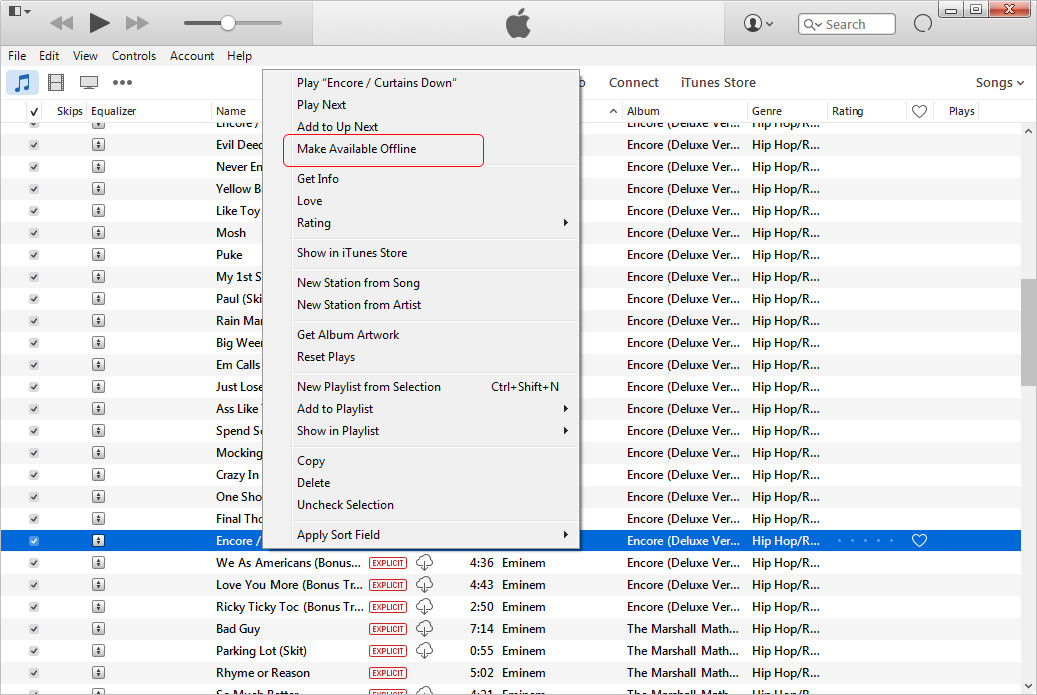Download Ricky Ticky Toc with the cloud icon

pyautogui.click(x=425, y=606)
